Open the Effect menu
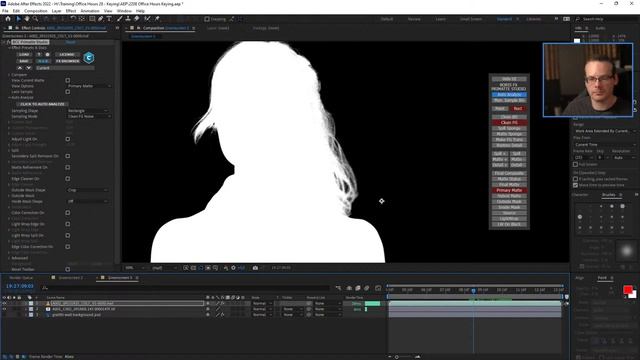The width and height of the screenshot is (640, 360). tap(71, 11)
